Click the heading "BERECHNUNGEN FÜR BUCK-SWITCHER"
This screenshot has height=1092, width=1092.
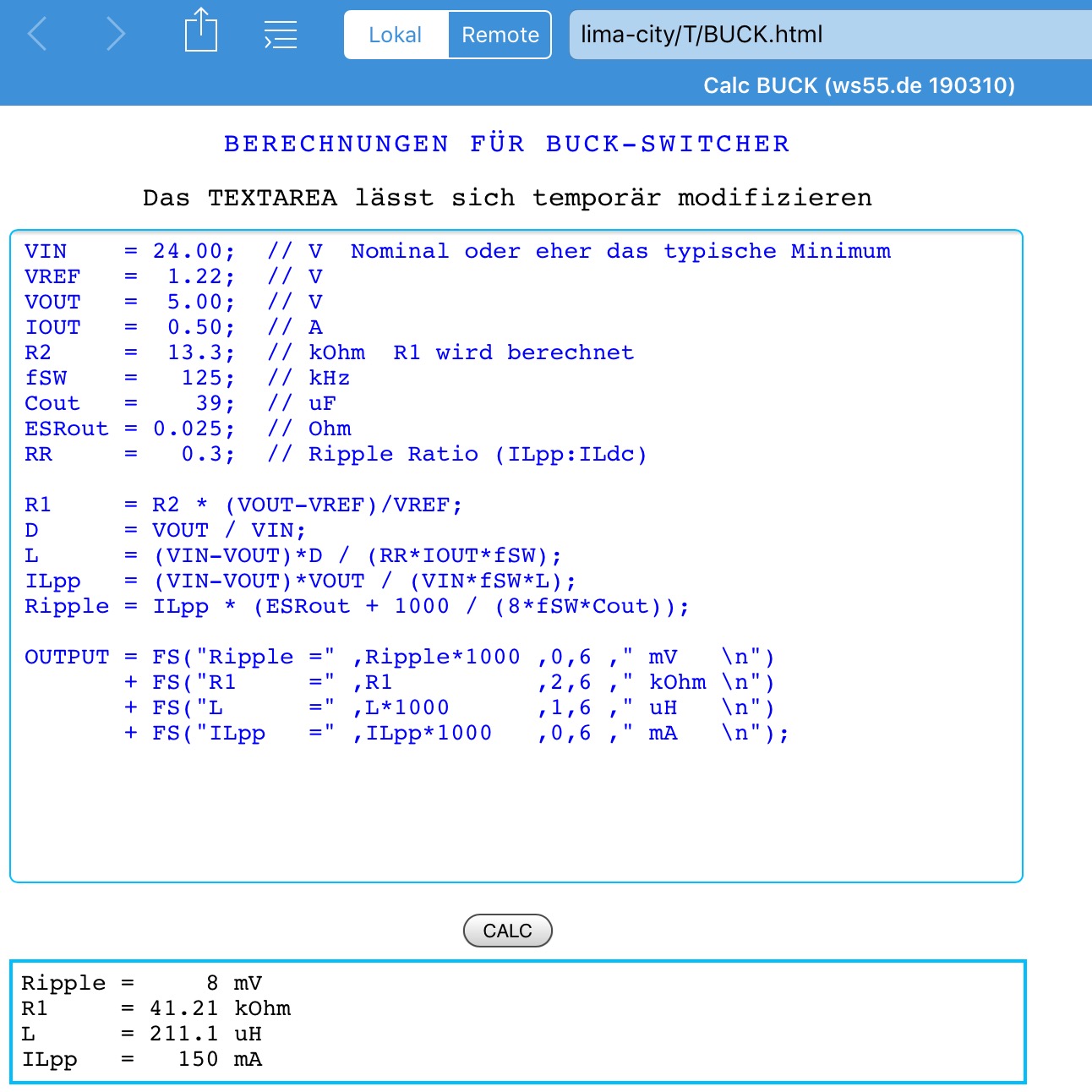[507, 144]
